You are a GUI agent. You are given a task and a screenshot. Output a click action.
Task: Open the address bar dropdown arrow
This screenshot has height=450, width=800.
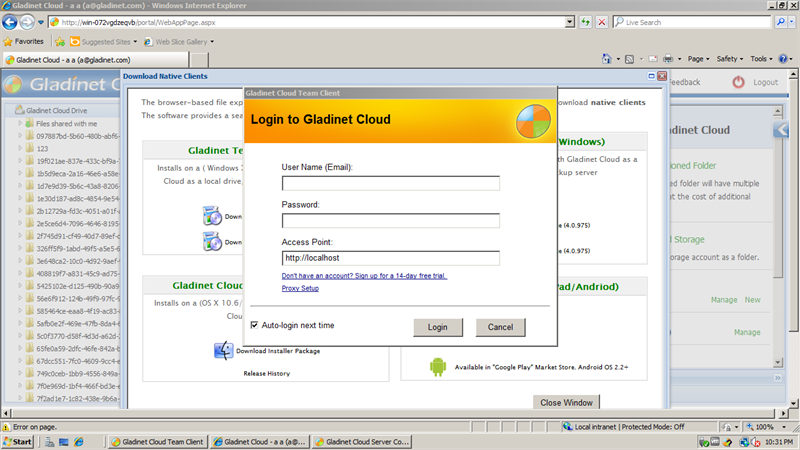point(570,22)
